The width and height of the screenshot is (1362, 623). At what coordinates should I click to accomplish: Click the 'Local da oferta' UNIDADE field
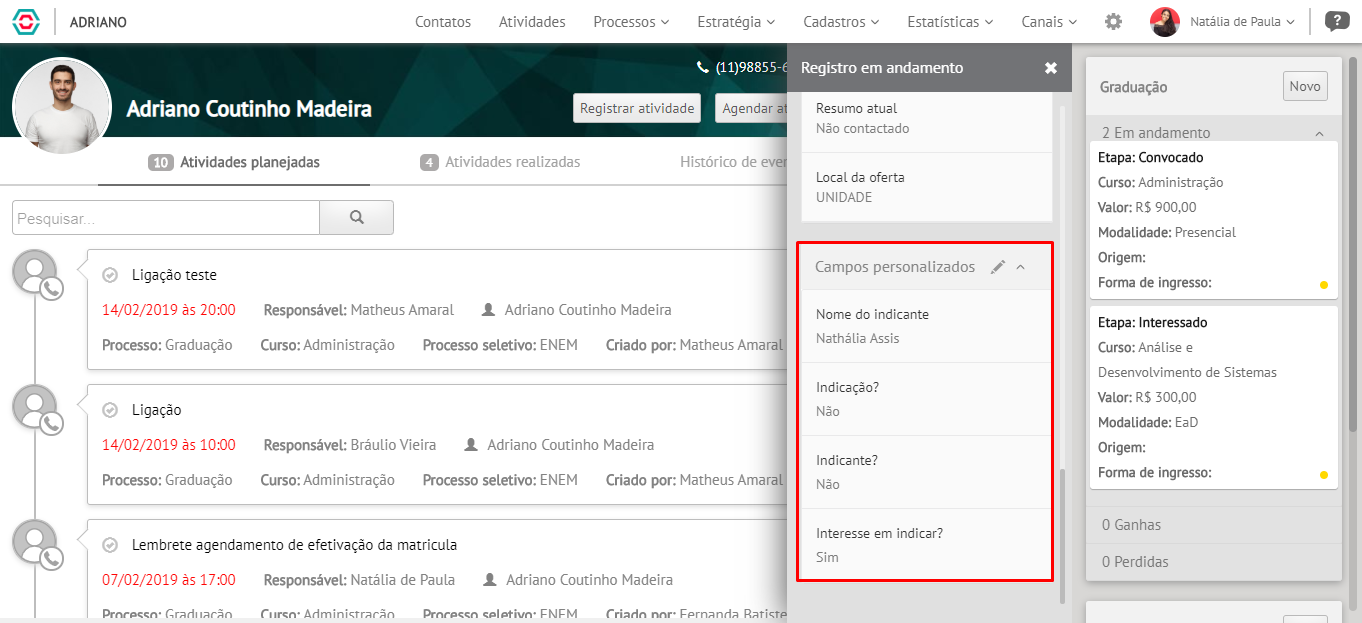pyautogui.click(x=927, y=187)
